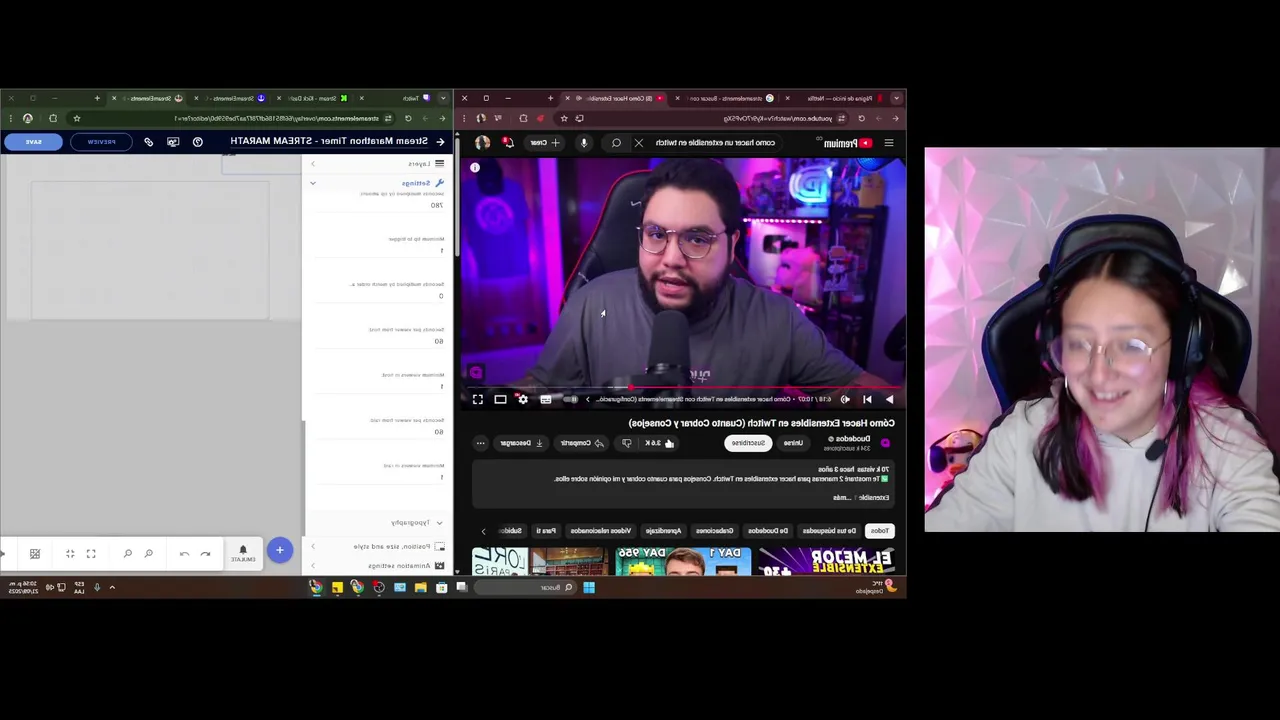Viewport: 1280px width, 720px height.
Task: Switch to the Stream - Kick Dash tab
Action: tap(316, 98)
